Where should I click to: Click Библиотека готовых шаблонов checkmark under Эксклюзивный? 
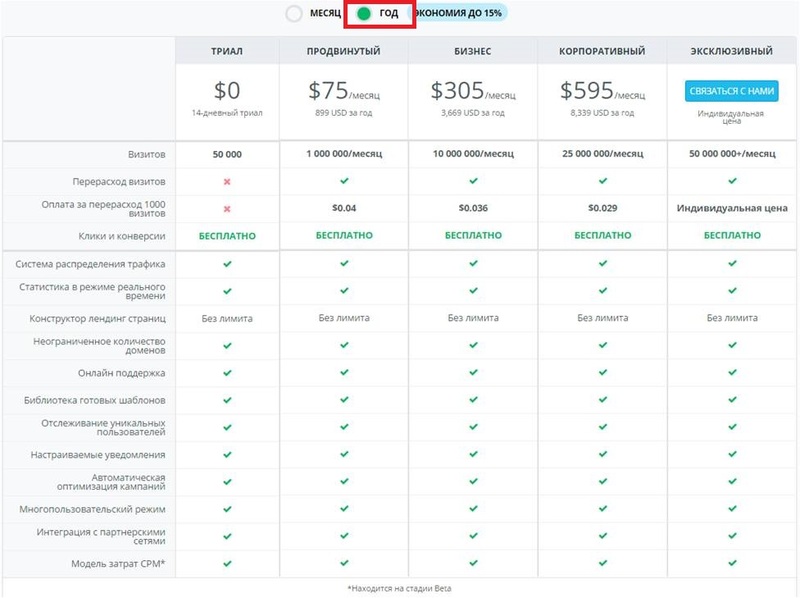point(732,400)
